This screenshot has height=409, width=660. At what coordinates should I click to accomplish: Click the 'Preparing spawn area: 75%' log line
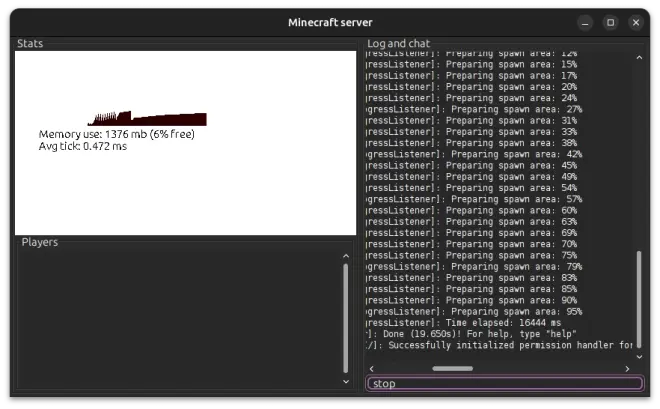tap(471, 255)
